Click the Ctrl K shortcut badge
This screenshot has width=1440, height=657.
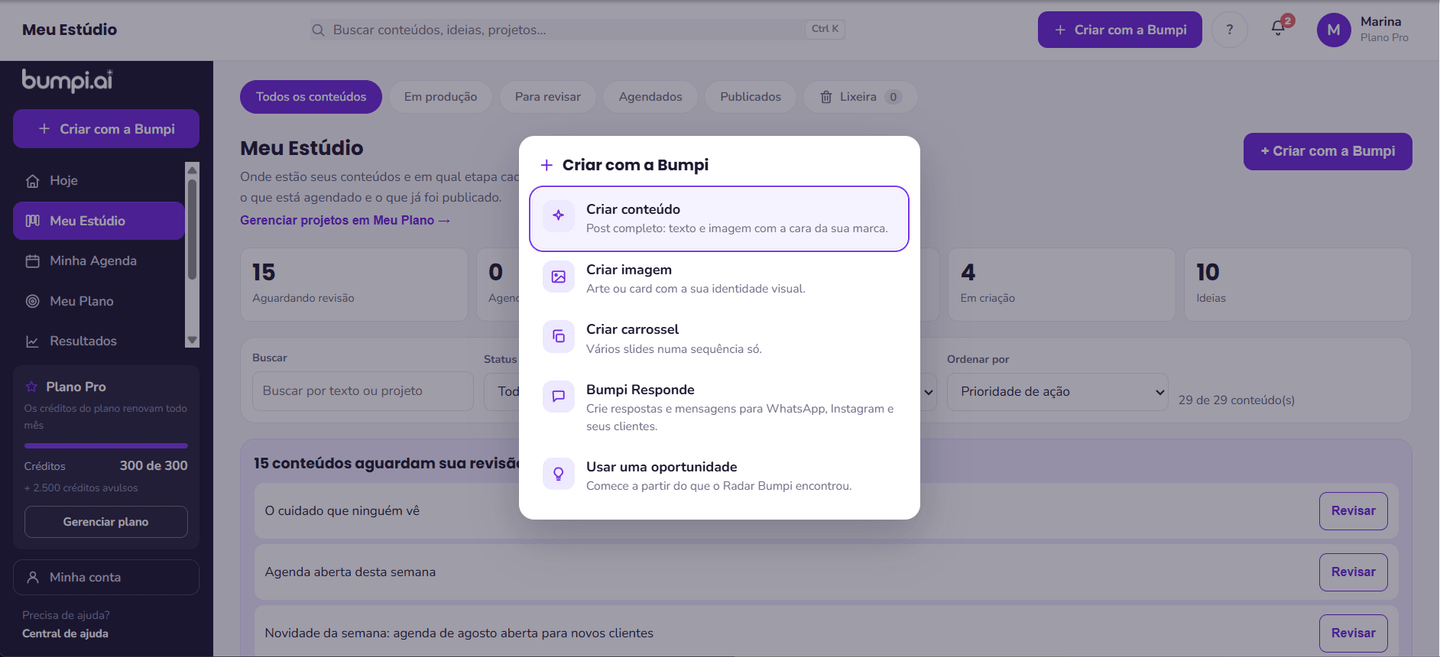[825, 29]
